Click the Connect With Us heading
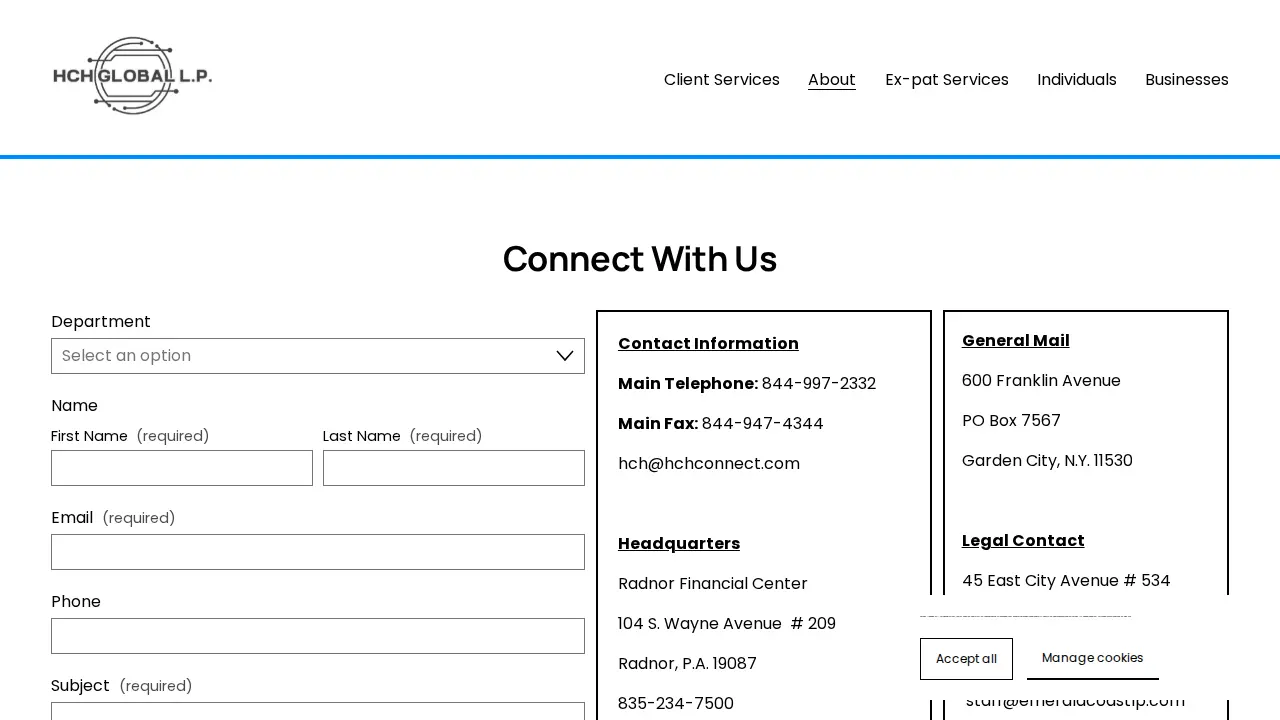 (x=640, y=259)
